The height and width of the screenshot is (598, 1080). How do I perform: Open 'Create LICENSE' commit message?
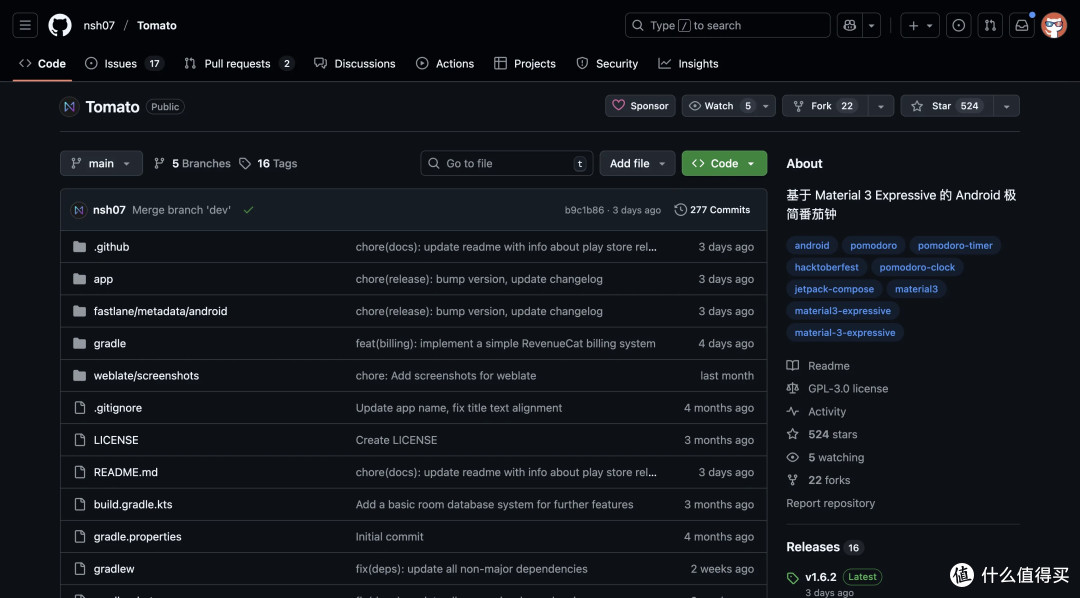(x=396, y=440)
